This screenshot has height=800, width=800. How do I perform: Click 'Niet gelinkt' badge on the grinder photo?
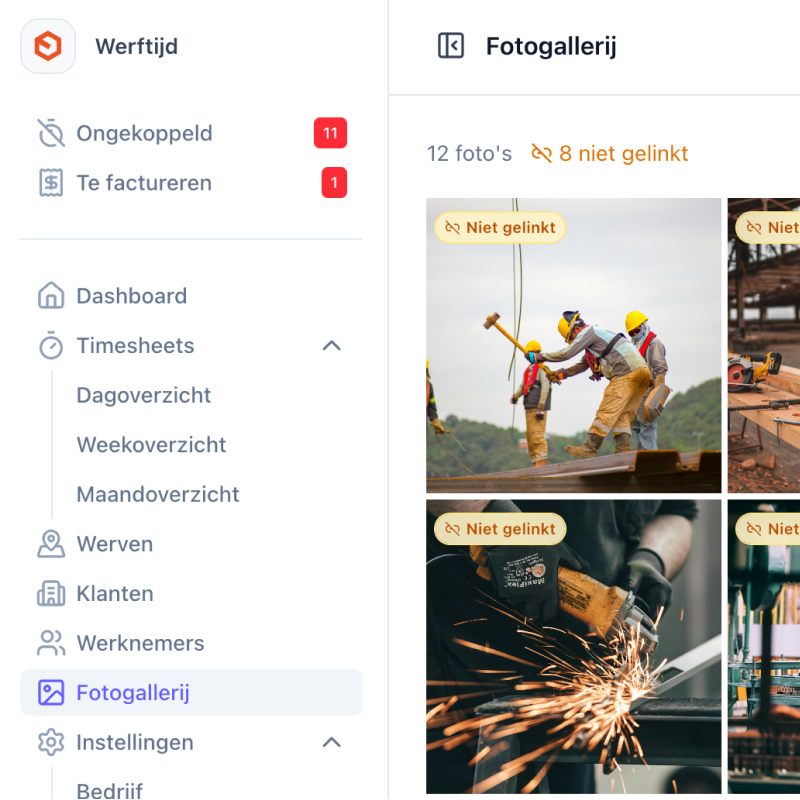(x=500, y=529)
